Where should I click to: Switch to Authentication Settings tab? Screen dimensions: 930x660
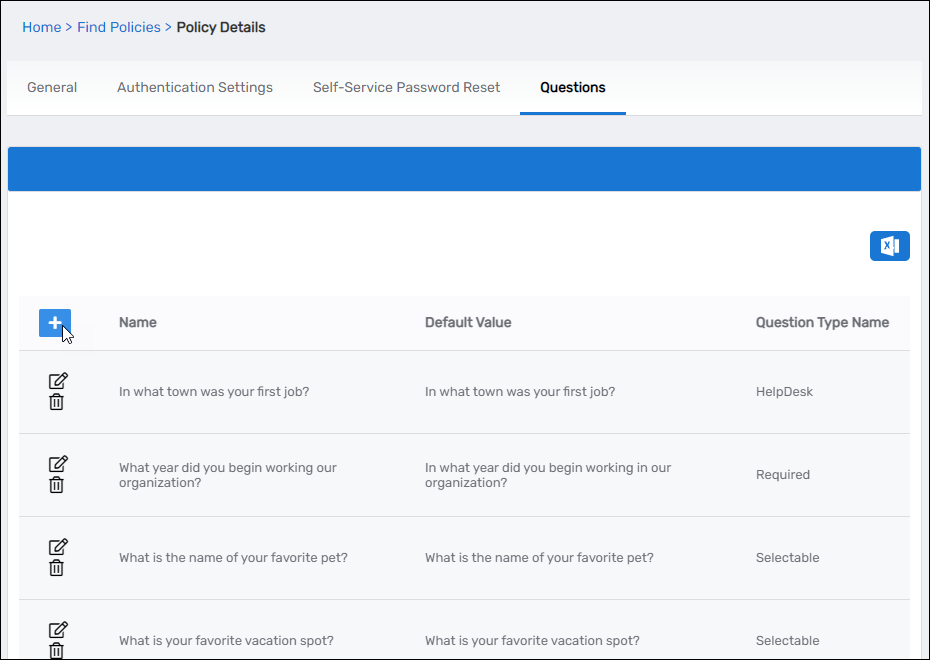[195, 88]
